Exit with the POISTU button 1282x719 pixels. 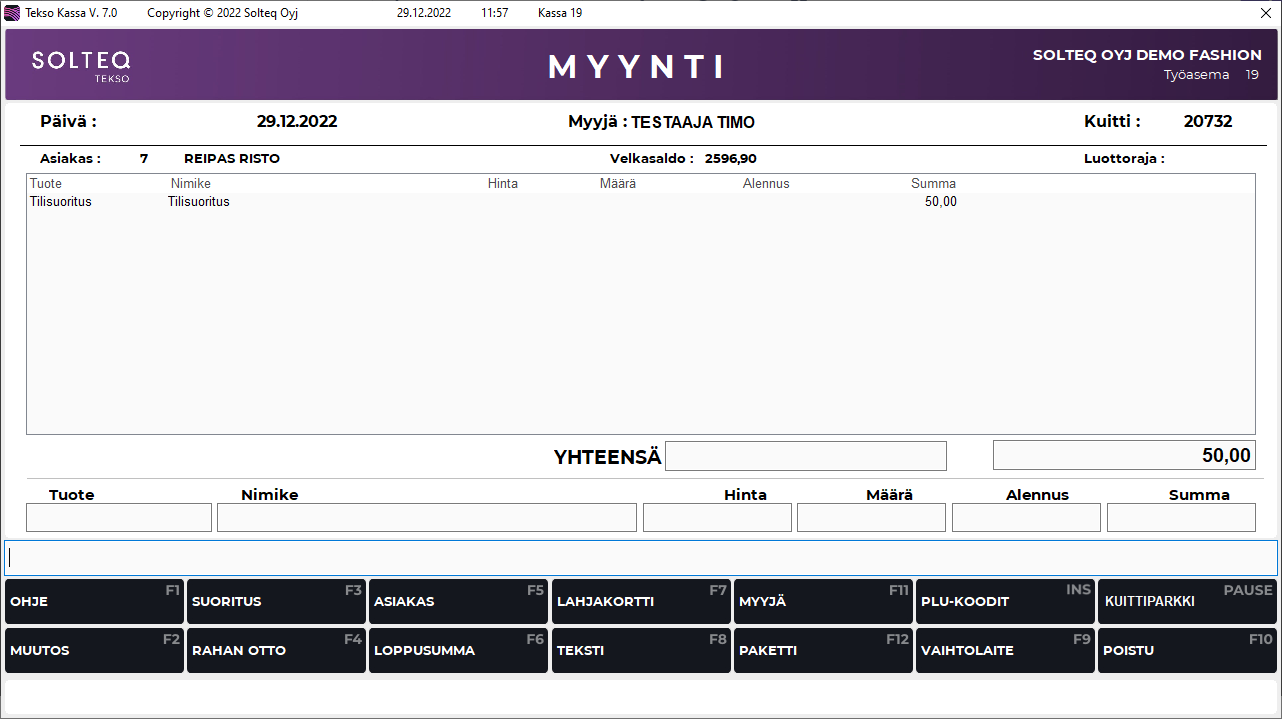pos(1187,651)
